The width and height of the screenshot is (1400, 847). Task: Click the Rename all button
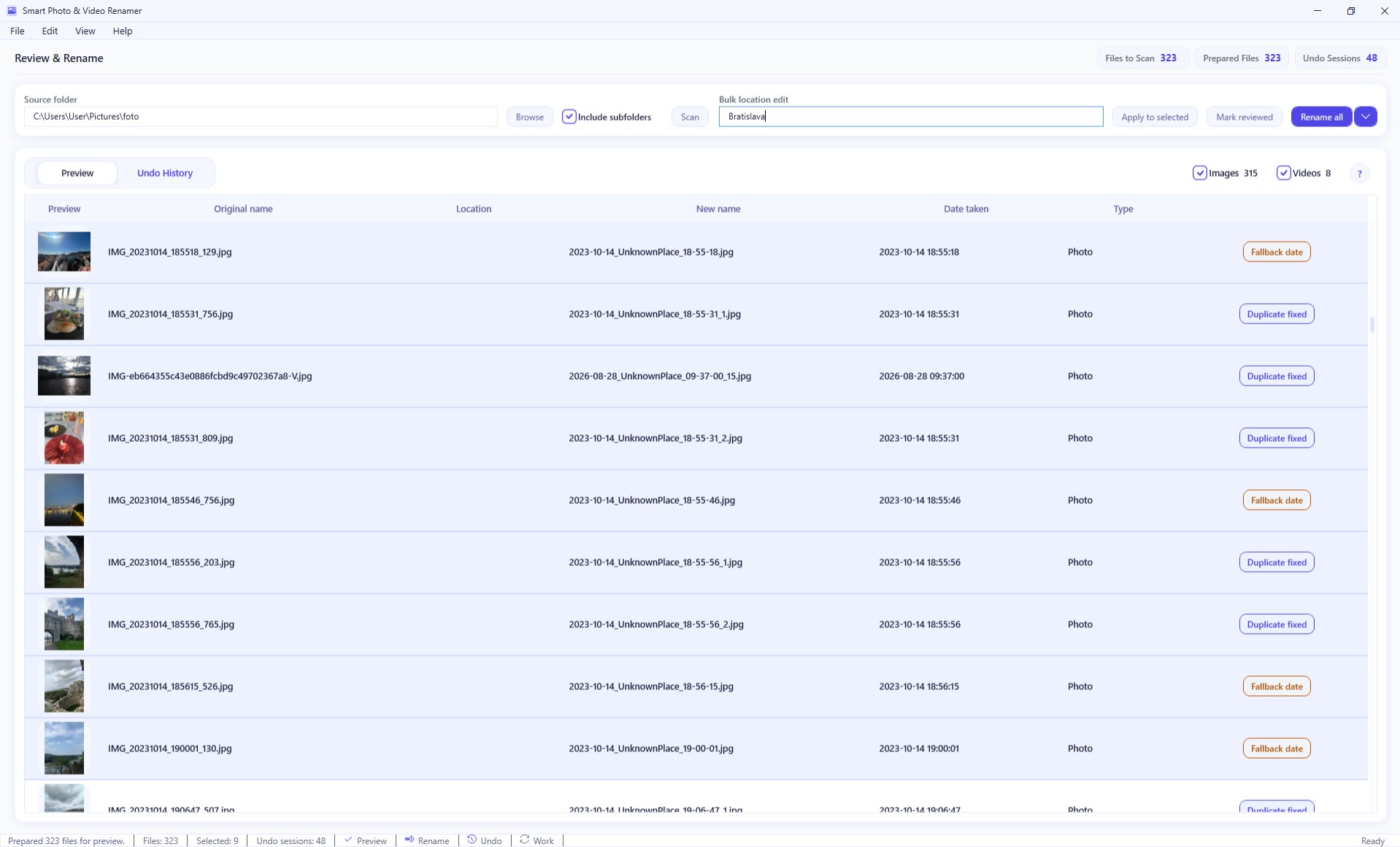tap(1321, 117)
